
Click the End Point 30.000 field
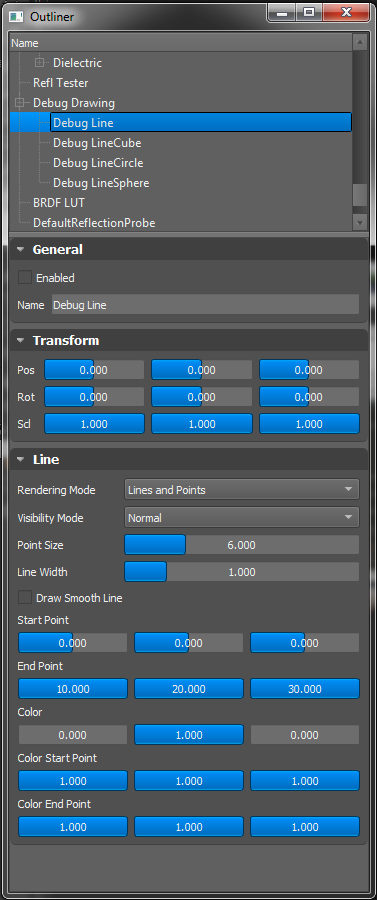click(x=305, y=689)
